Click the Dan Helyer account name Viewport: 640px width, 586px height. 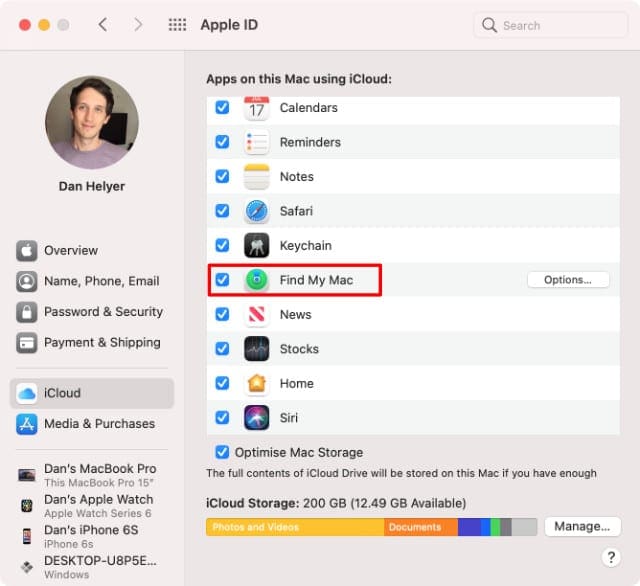pyautogui.click(x=92, y=186)
